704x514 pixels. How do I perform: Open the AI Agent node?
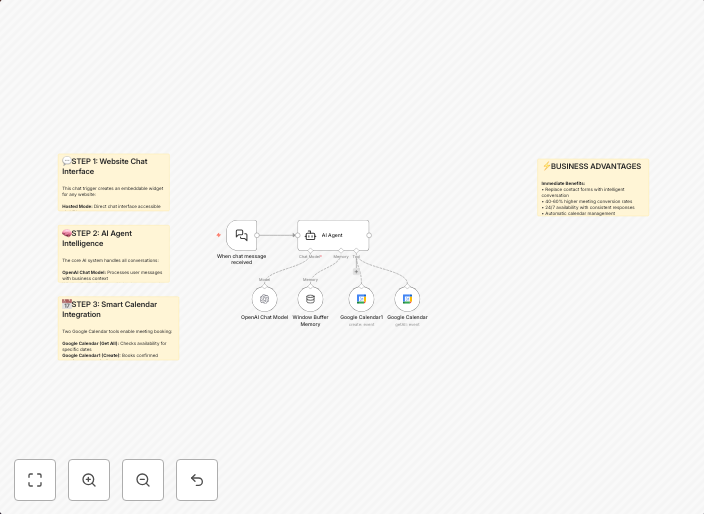click(333, 235)
